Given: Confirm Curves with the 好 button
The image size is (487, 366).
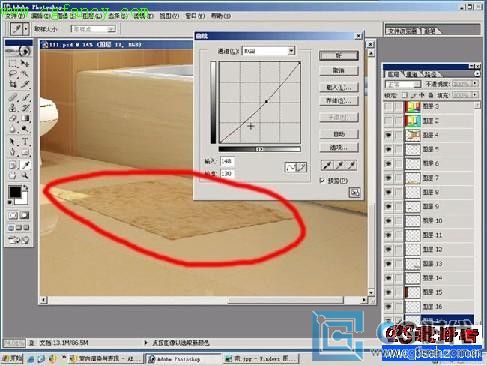Looking at the screenshot, I should pos(339,56).
